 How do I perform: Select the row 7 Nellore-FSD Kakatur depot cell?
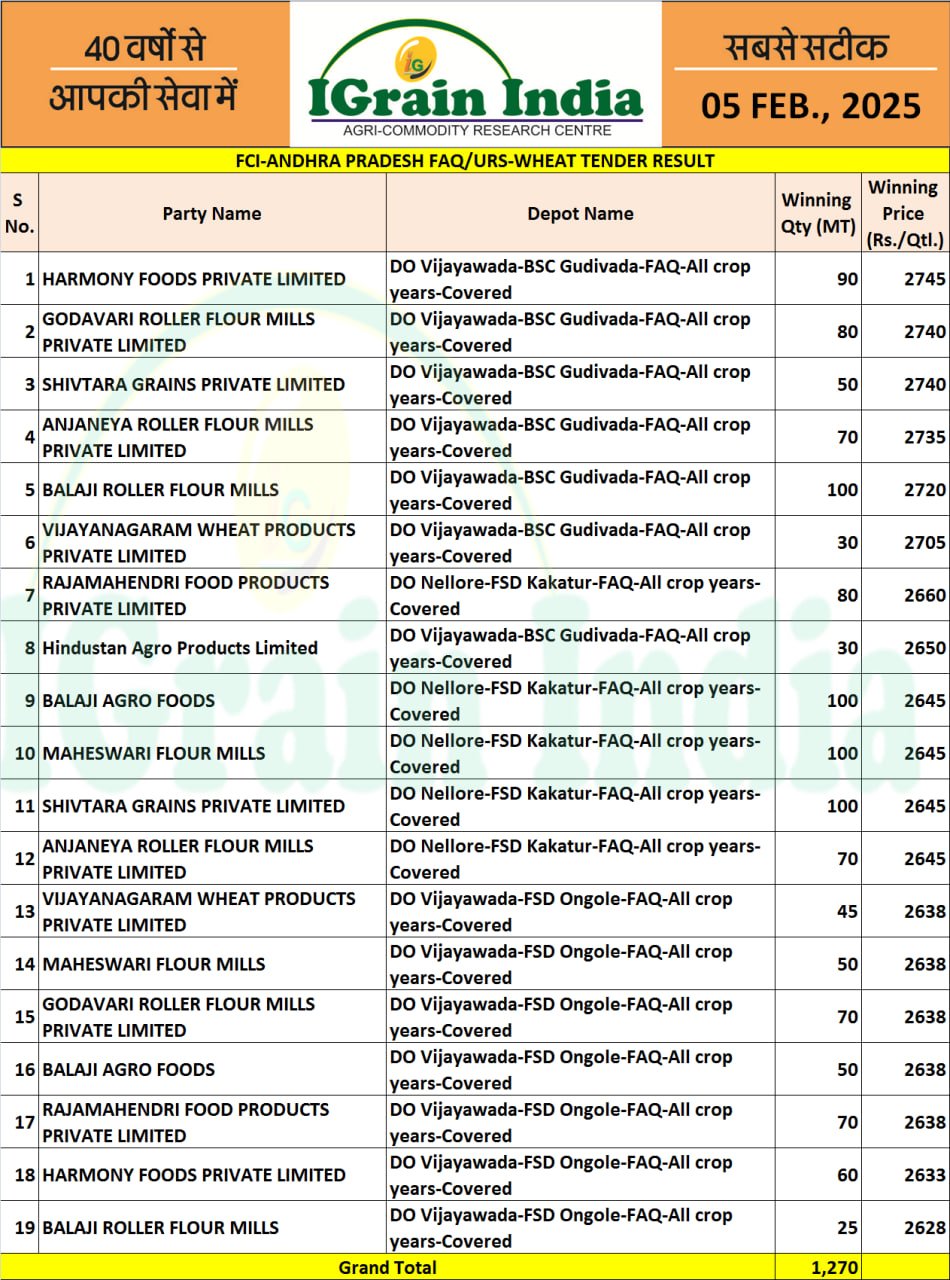(575, 595)
